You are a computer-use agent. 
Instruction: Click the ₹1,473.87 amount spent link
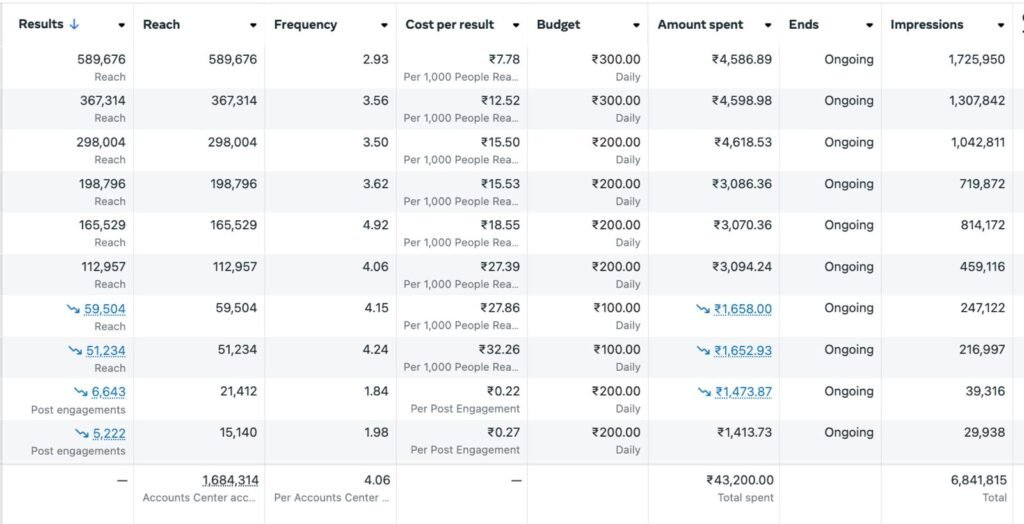coord(744,392)
